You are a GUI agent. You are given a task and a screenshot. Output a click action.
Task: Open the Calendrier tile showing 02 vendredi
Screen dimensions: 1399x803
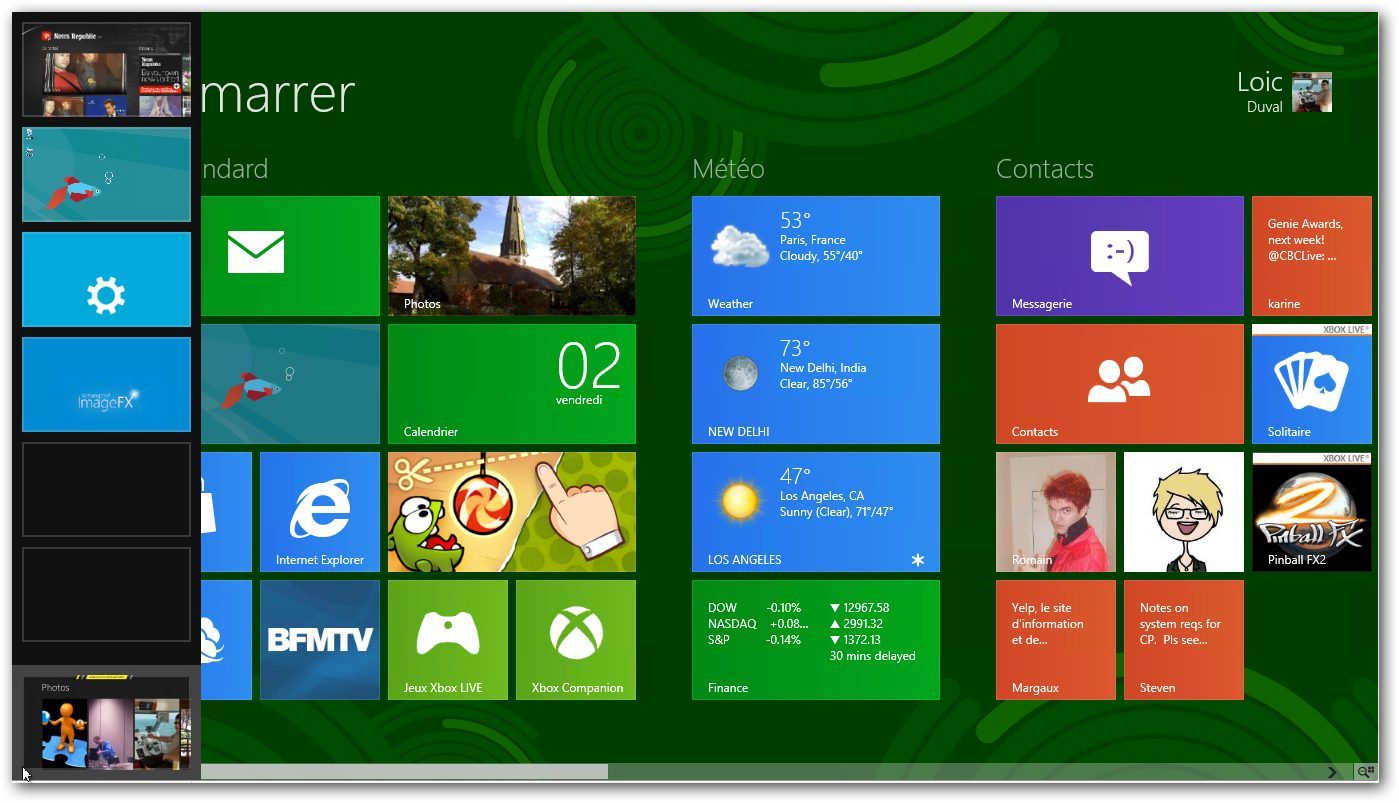pos(511,383)
